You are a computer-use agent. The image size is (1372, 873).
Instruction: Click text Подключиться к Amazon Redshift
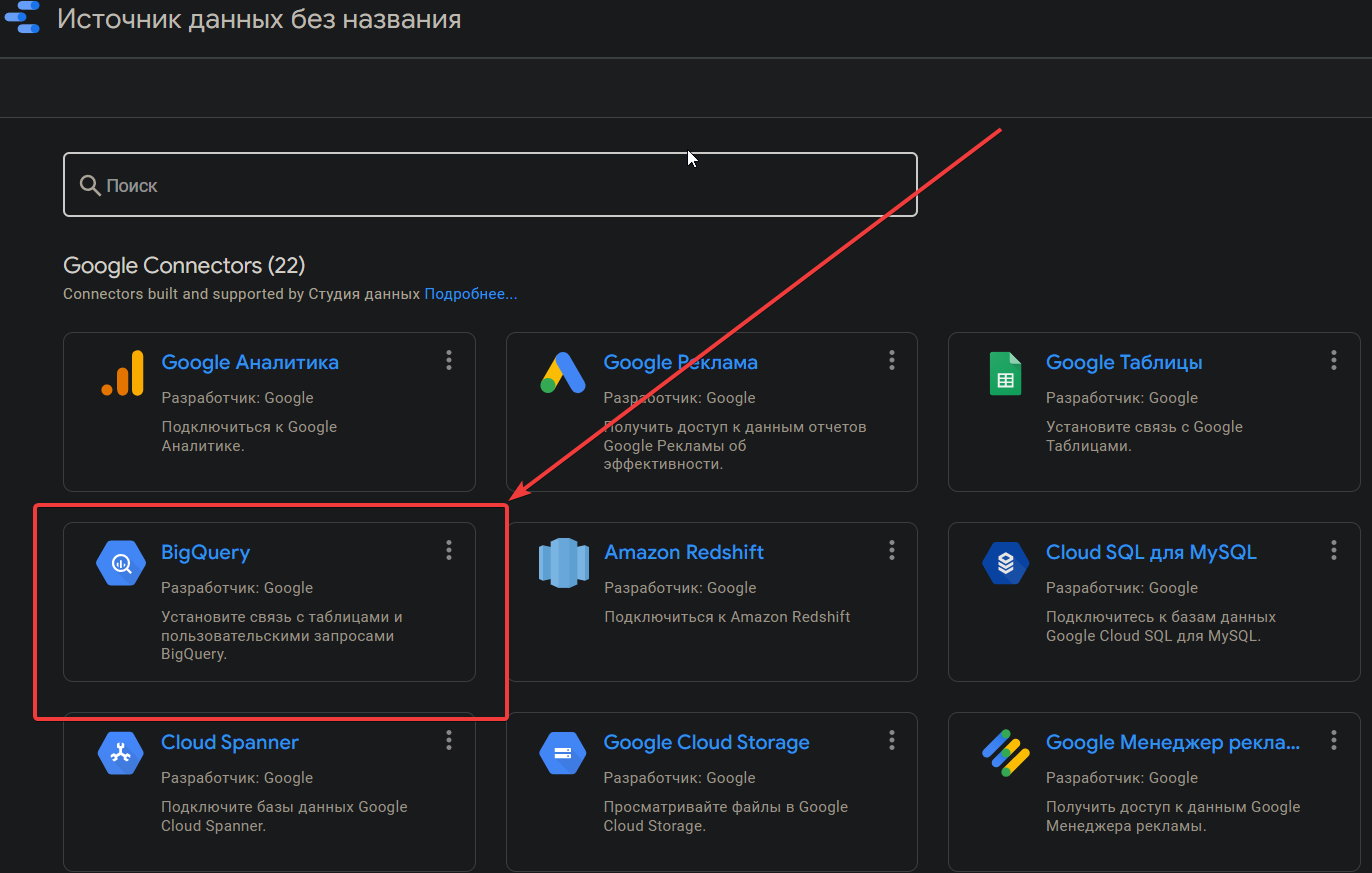click(727, 617)
